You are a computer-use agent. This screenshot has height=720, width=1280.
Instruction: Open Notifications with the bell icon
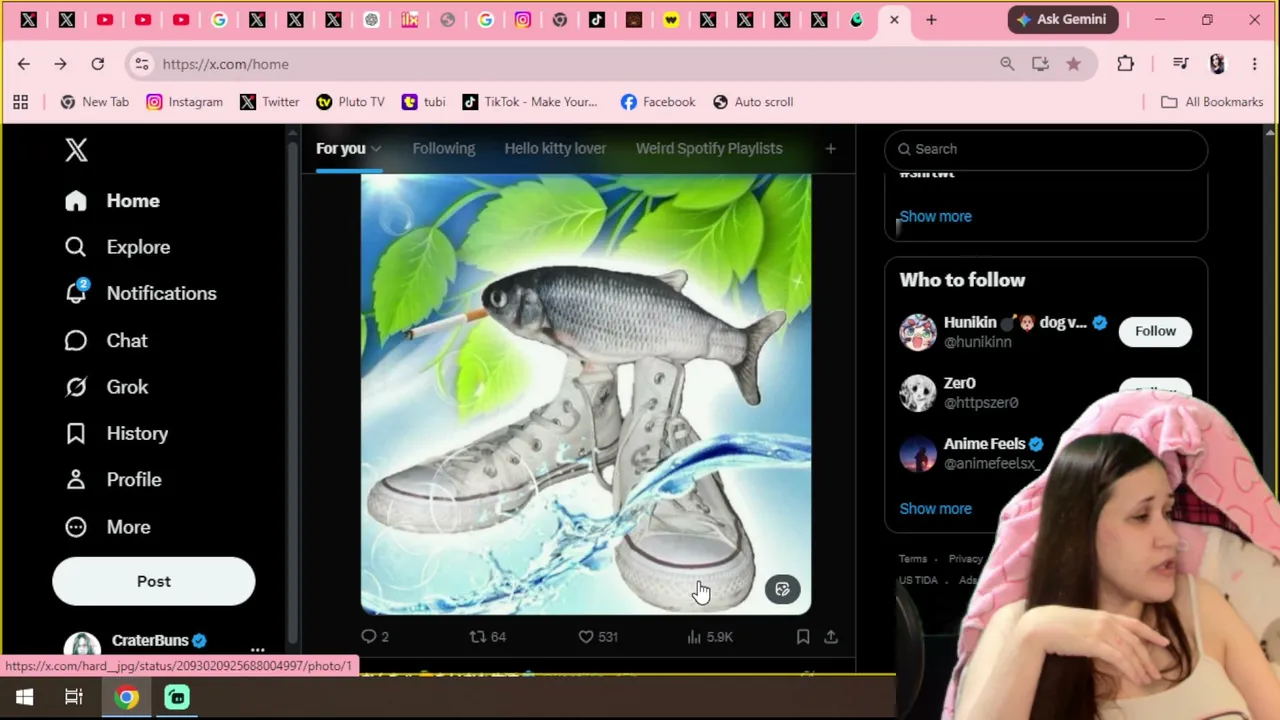(x=140, y=293)
